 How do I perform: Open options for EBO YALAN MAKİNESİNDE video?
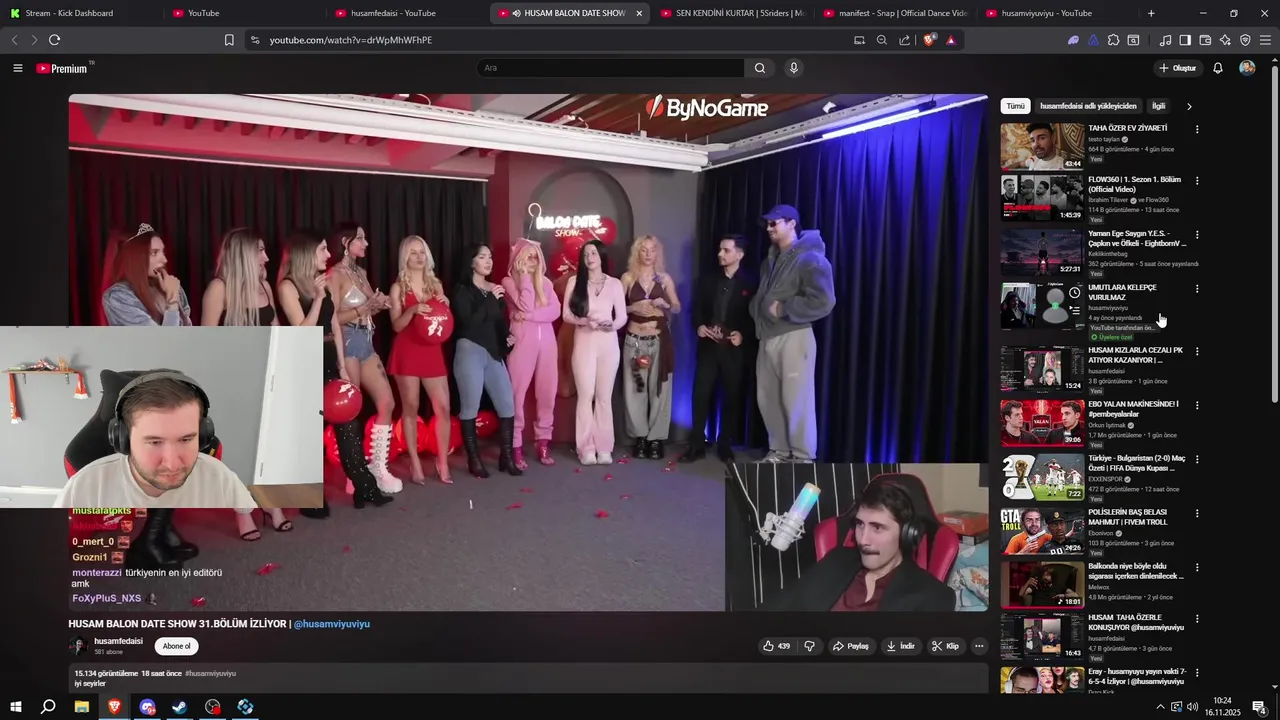(1197, 405)
